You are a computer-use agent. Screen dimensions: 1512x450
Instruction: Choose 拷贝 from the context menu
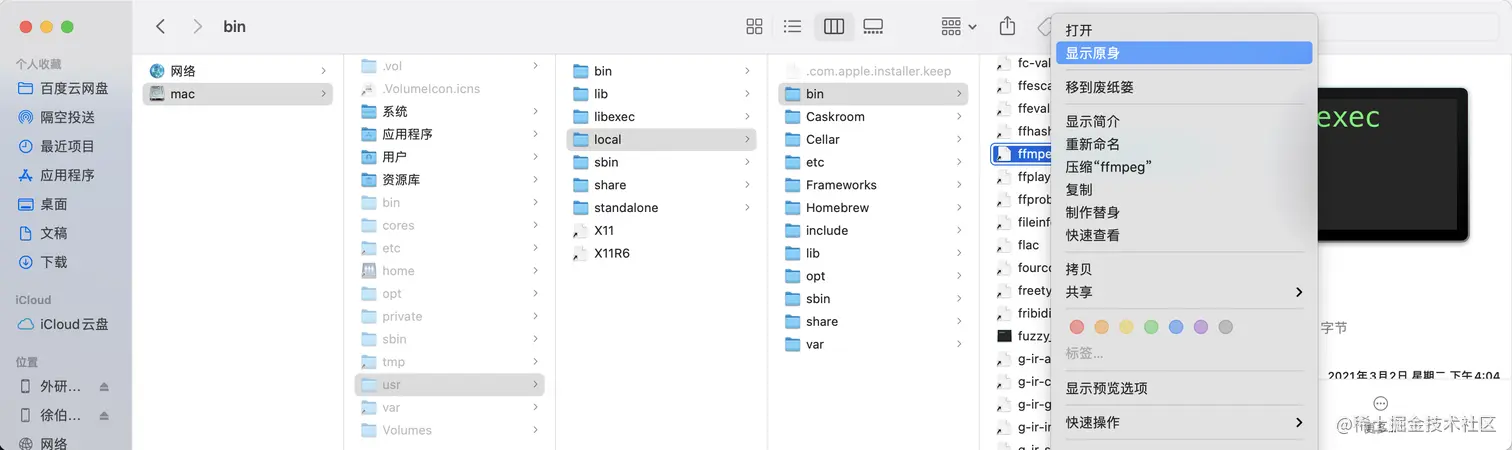point(1184,269)
